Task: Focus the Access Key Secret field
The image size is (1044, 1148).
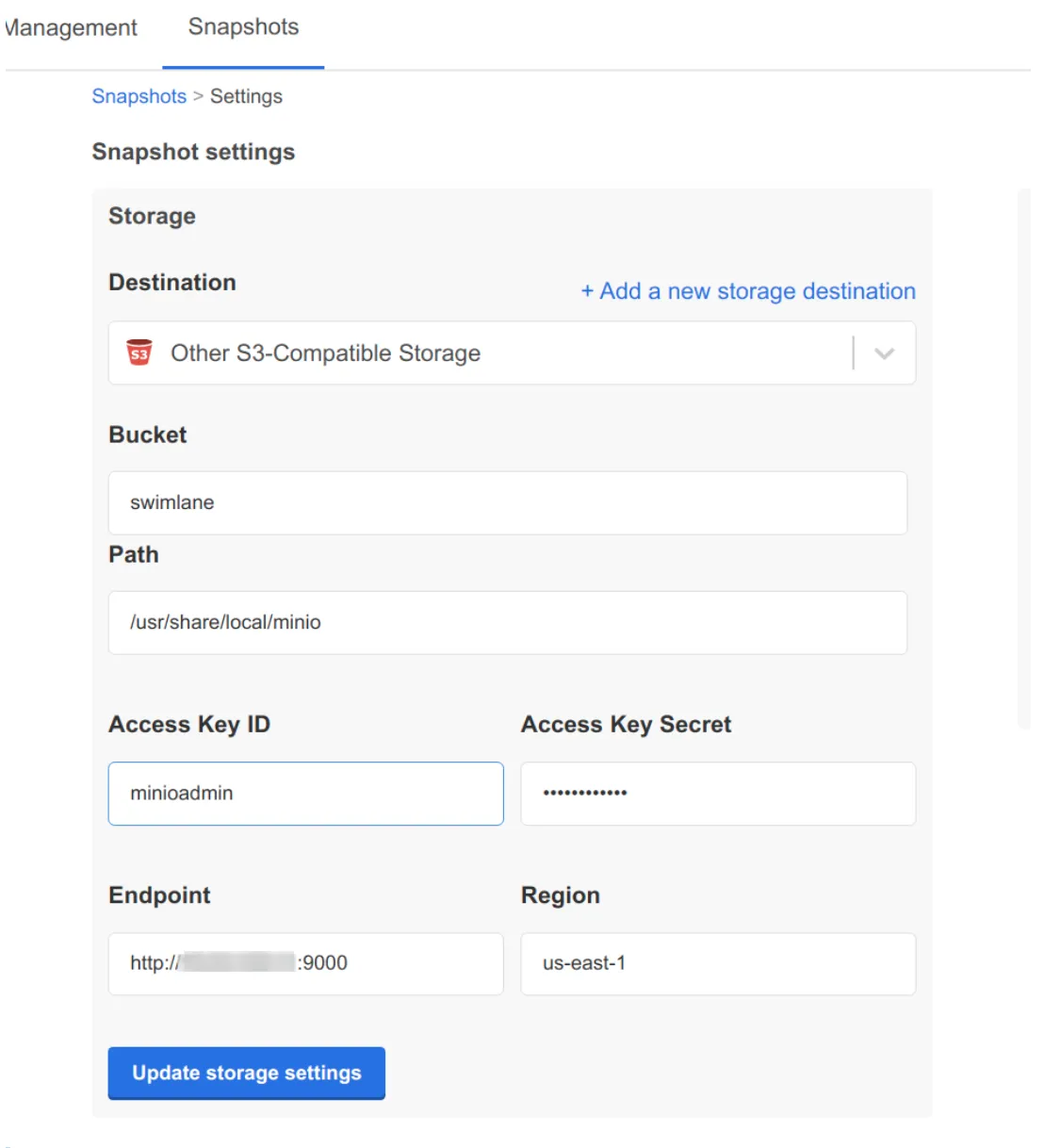Action: [718, 794]
